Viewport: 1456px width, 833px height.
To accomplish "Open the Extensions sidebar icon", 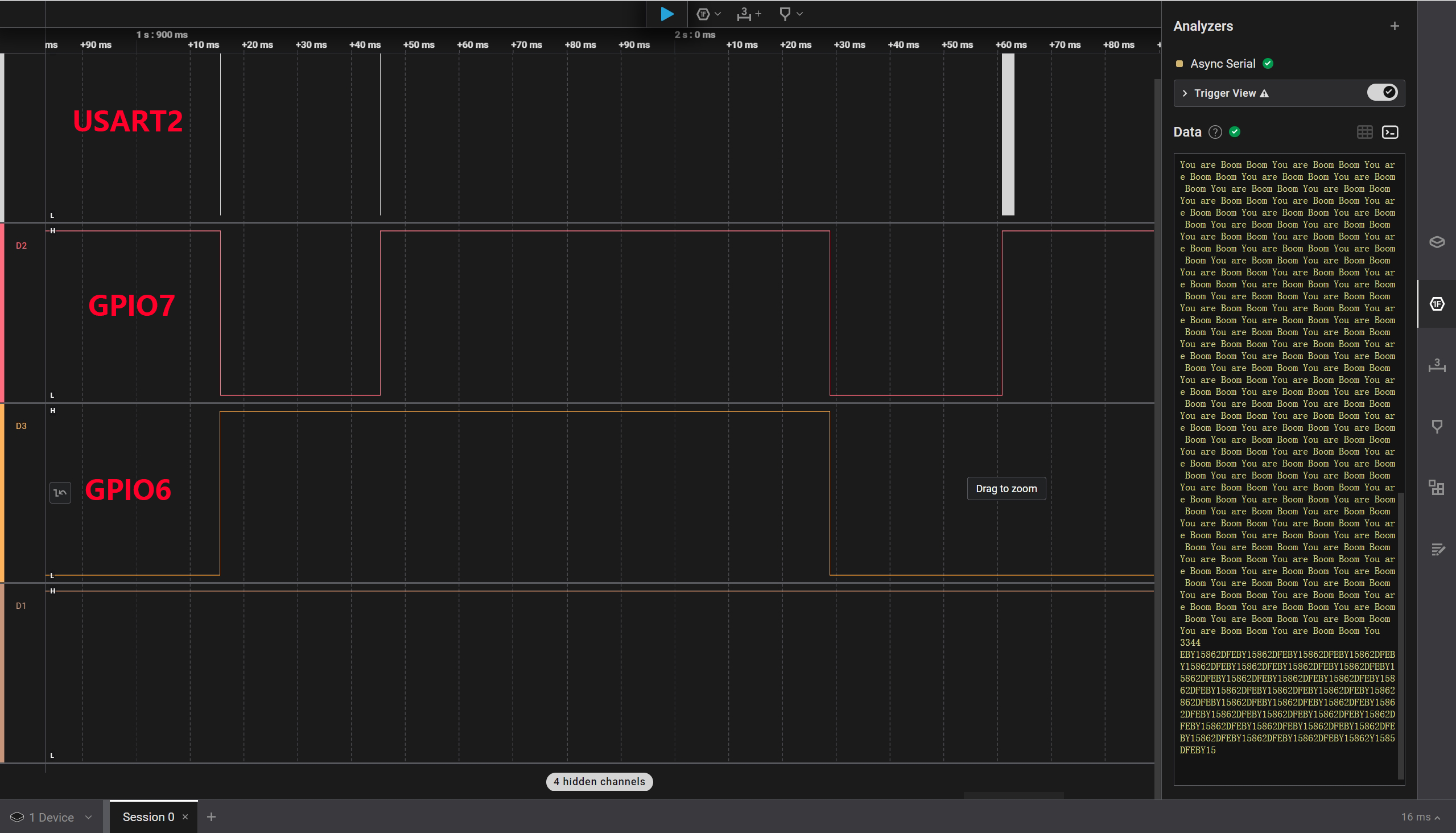I will coord(1437,488).
